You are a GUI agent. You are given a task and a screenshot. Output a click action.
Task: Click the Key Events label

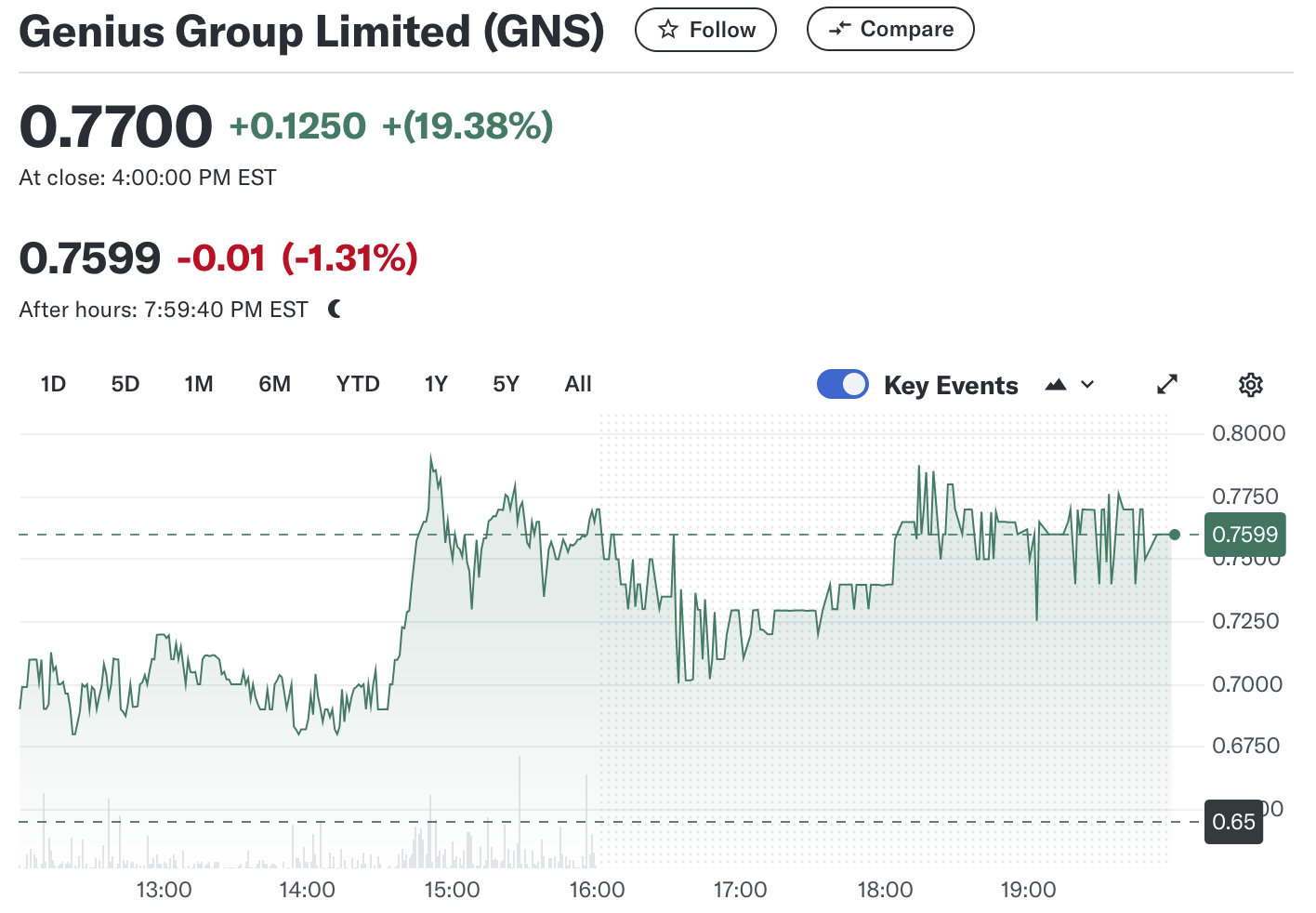point(951,385)
